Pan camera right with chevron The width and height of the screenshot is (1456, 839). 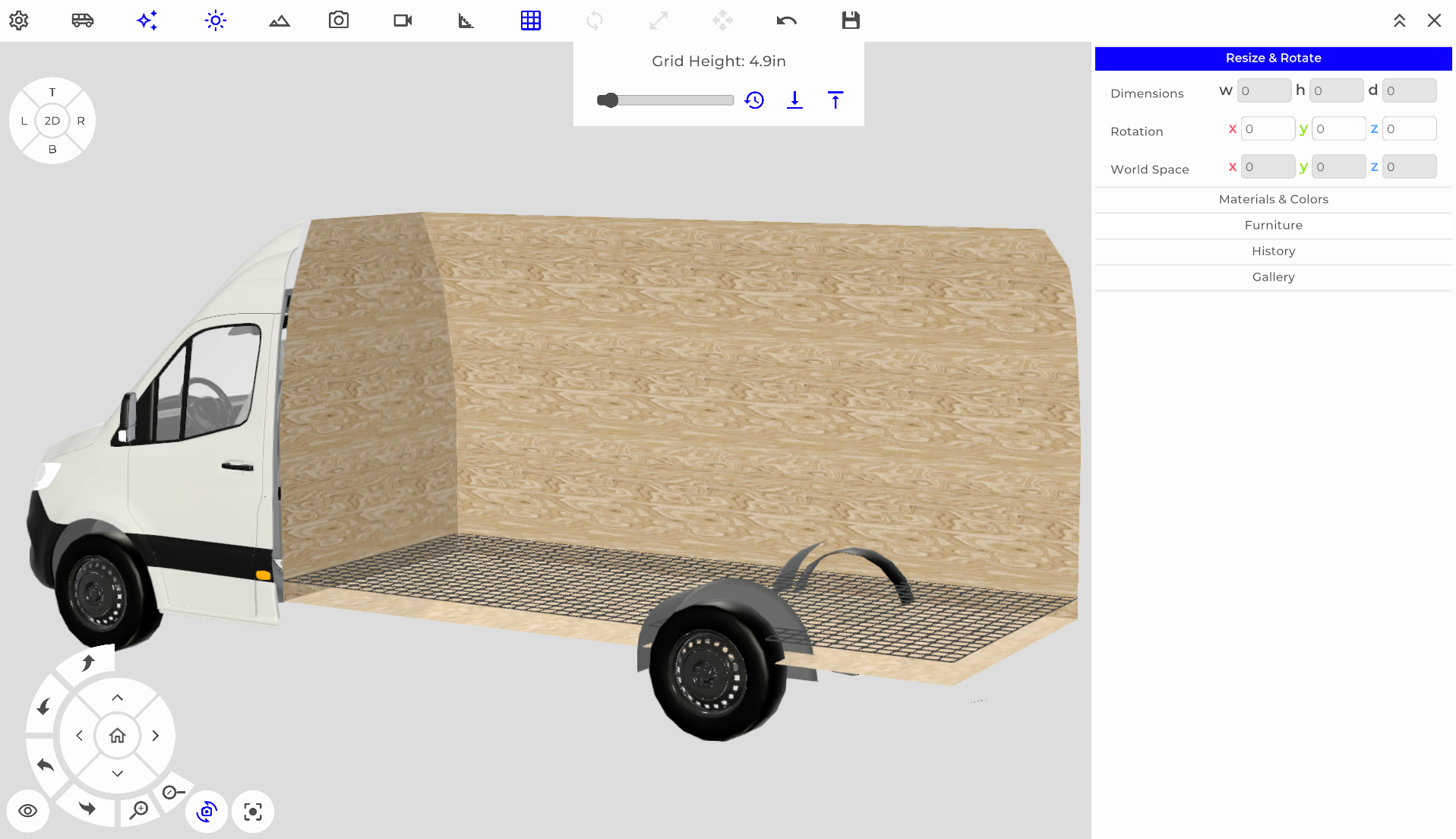pyautogui.click(x=156, y=736)
